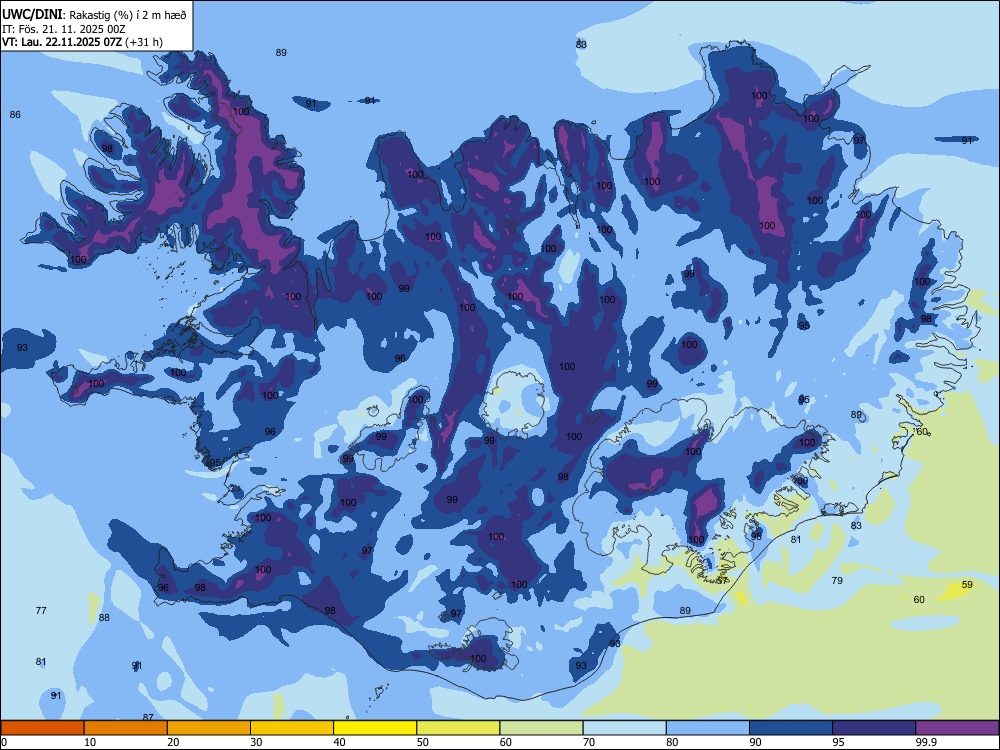
Task: Click the '88' humidity value on the map
Action: tap(104, 617)
